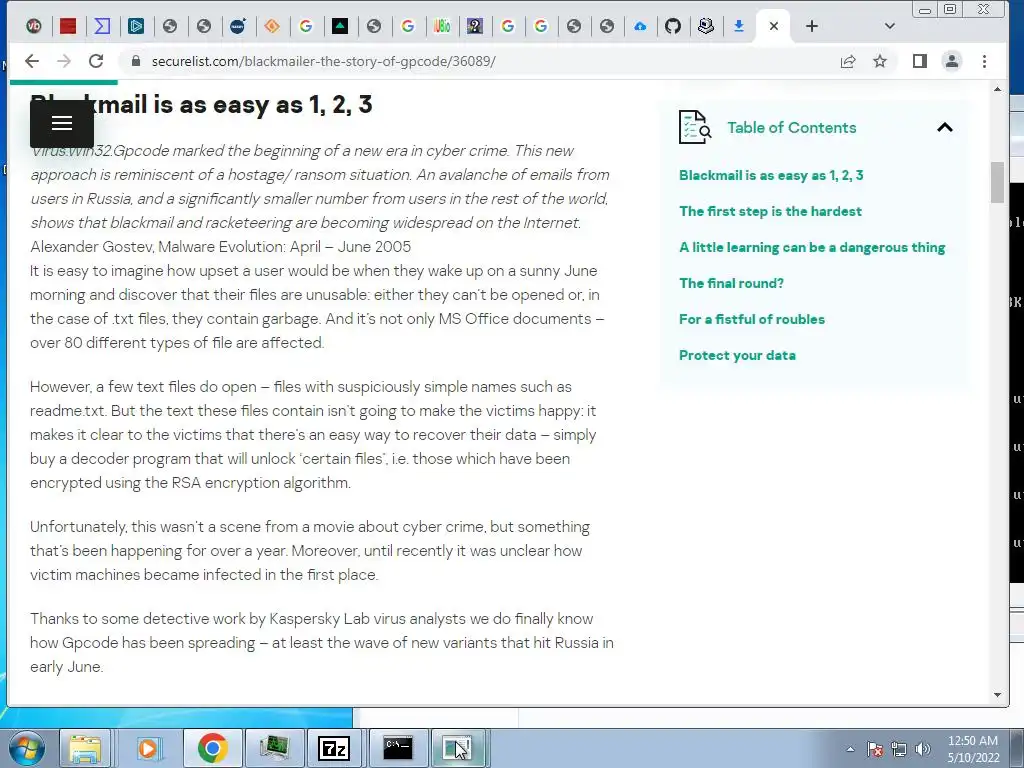Viewport: 1024px width, 768px height.
Task: Open the hamburger menu on the Securelist page
Action: (62, 123)
